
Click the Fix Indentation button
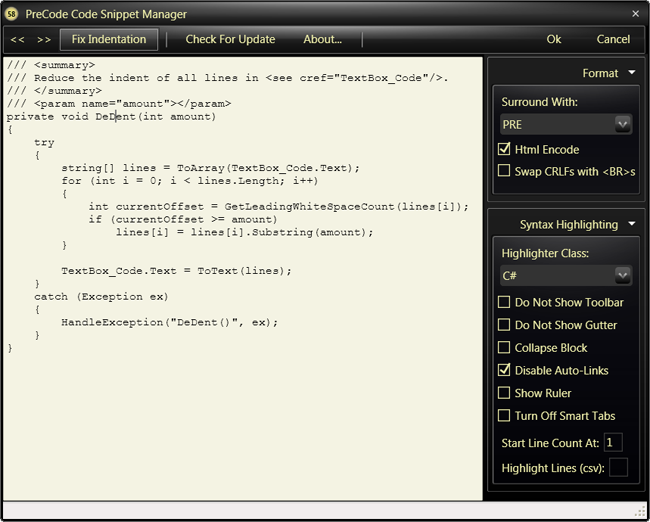tap(109, 39)
